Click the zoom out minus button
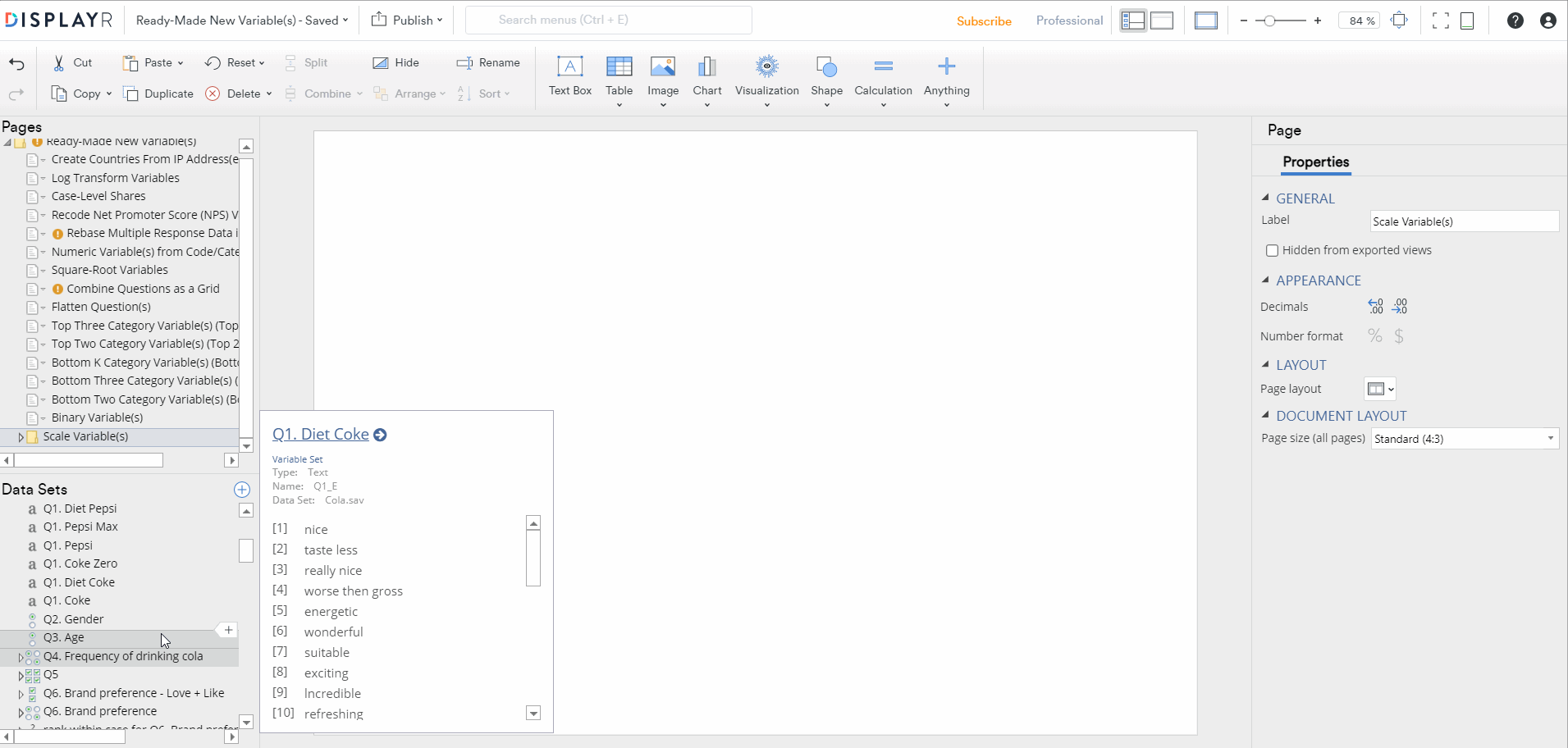The width and height of the screenshot is (1568, 748). tap(1244, 21)
